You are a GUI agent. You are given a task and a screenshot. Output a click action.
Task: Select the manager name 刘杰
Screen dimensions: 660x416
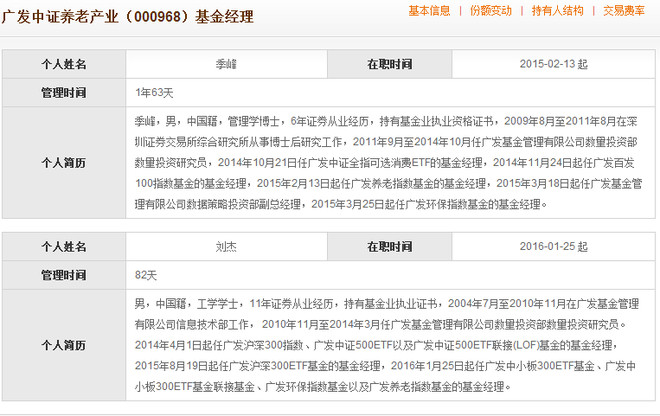226,246
